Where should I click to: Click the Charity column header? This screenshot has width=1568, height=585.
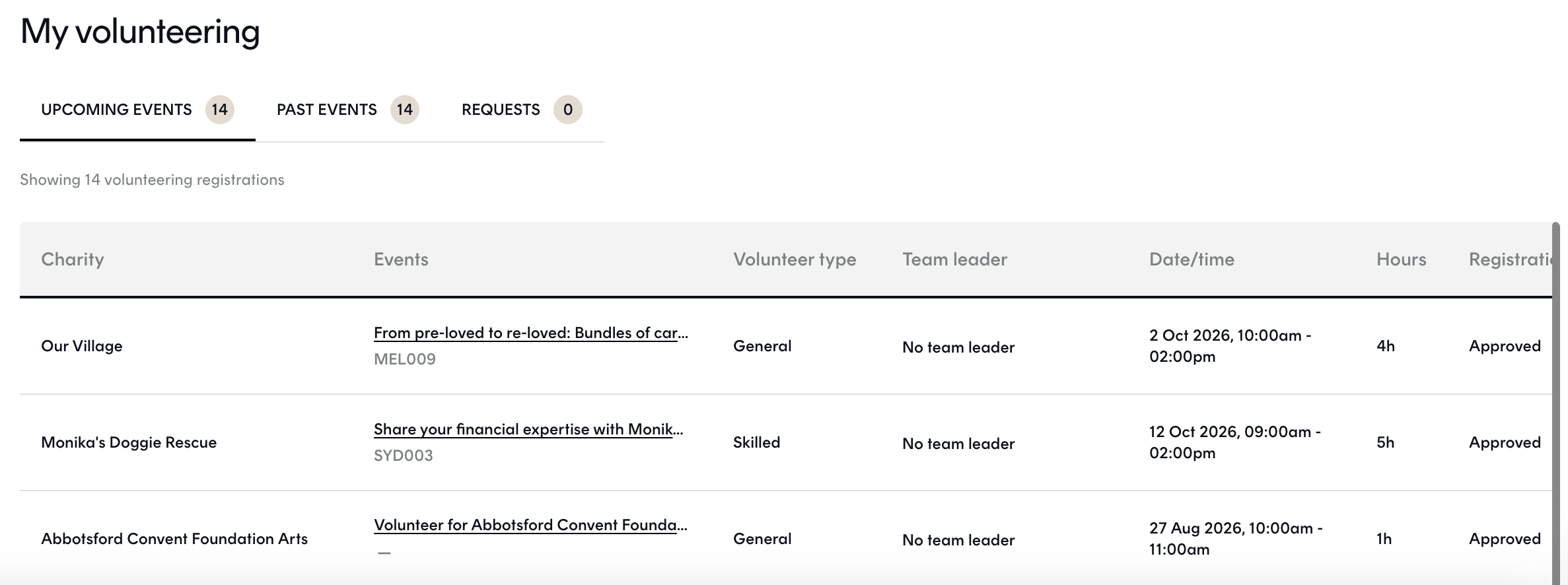[x=73, y=259]
